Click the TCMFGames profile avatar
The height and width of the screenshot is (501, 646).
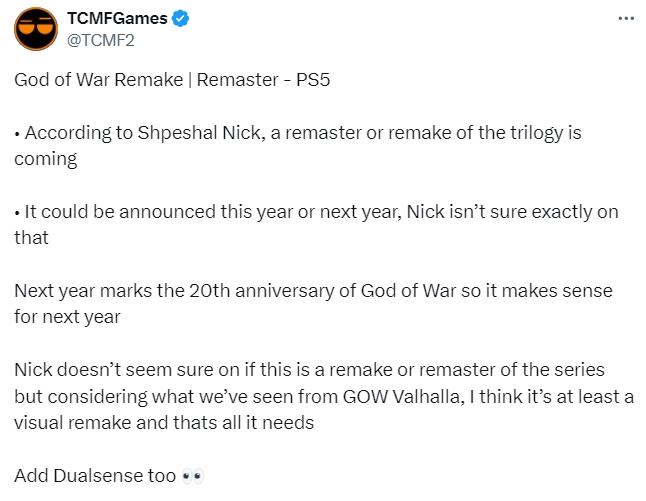[35, 29]
